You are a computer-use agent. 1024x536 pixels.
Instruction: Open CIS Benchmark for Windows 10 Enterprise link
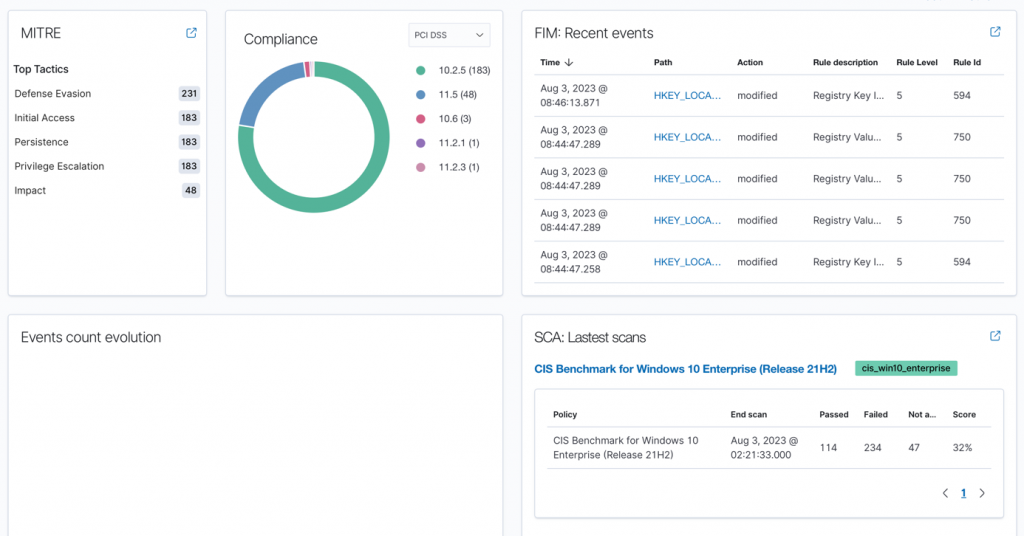pyautogui.click(x=685, y=369)
